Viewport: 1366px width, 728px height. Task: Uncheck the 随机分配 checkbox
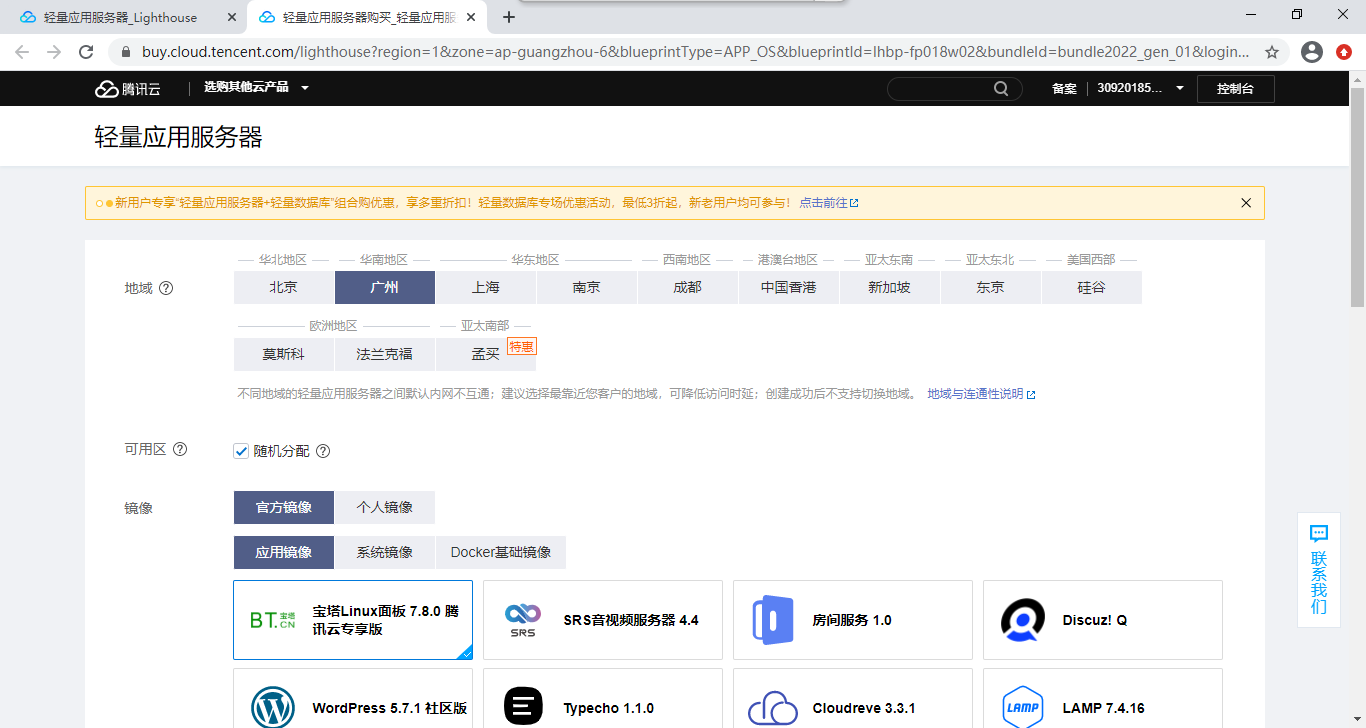click(x=241, y=450)
